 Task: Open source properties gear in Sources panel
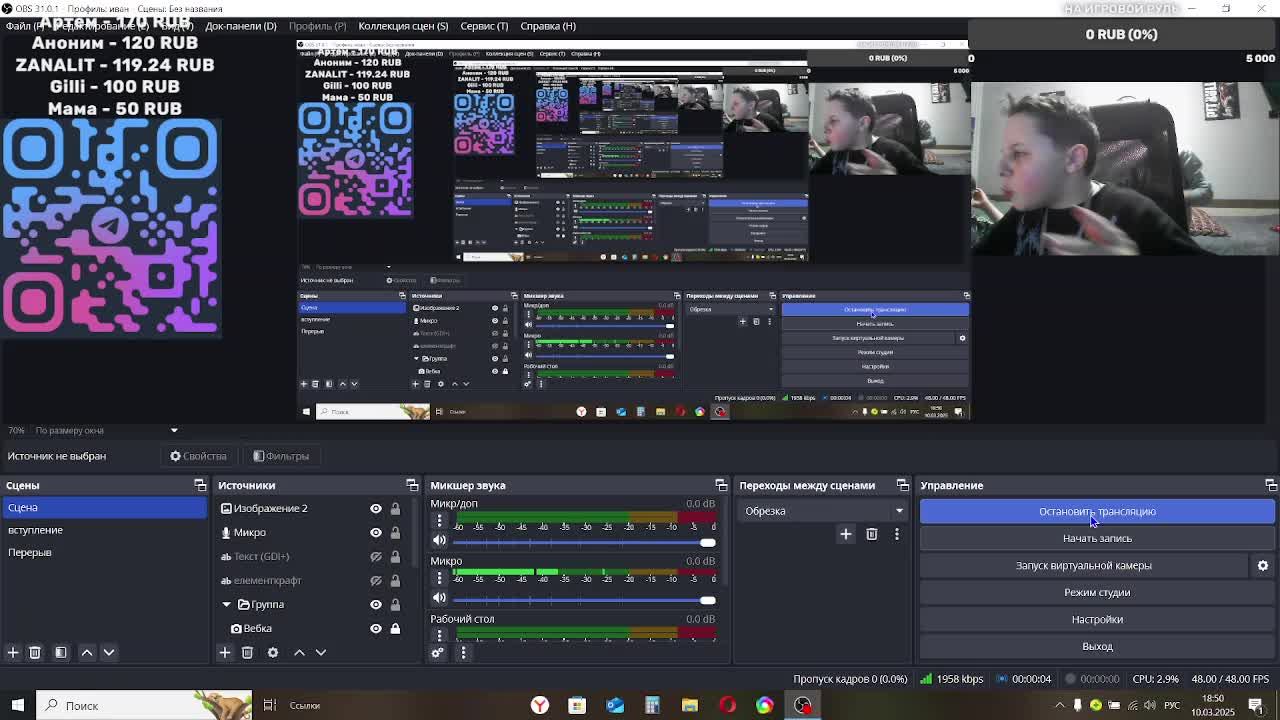point(273,652)
